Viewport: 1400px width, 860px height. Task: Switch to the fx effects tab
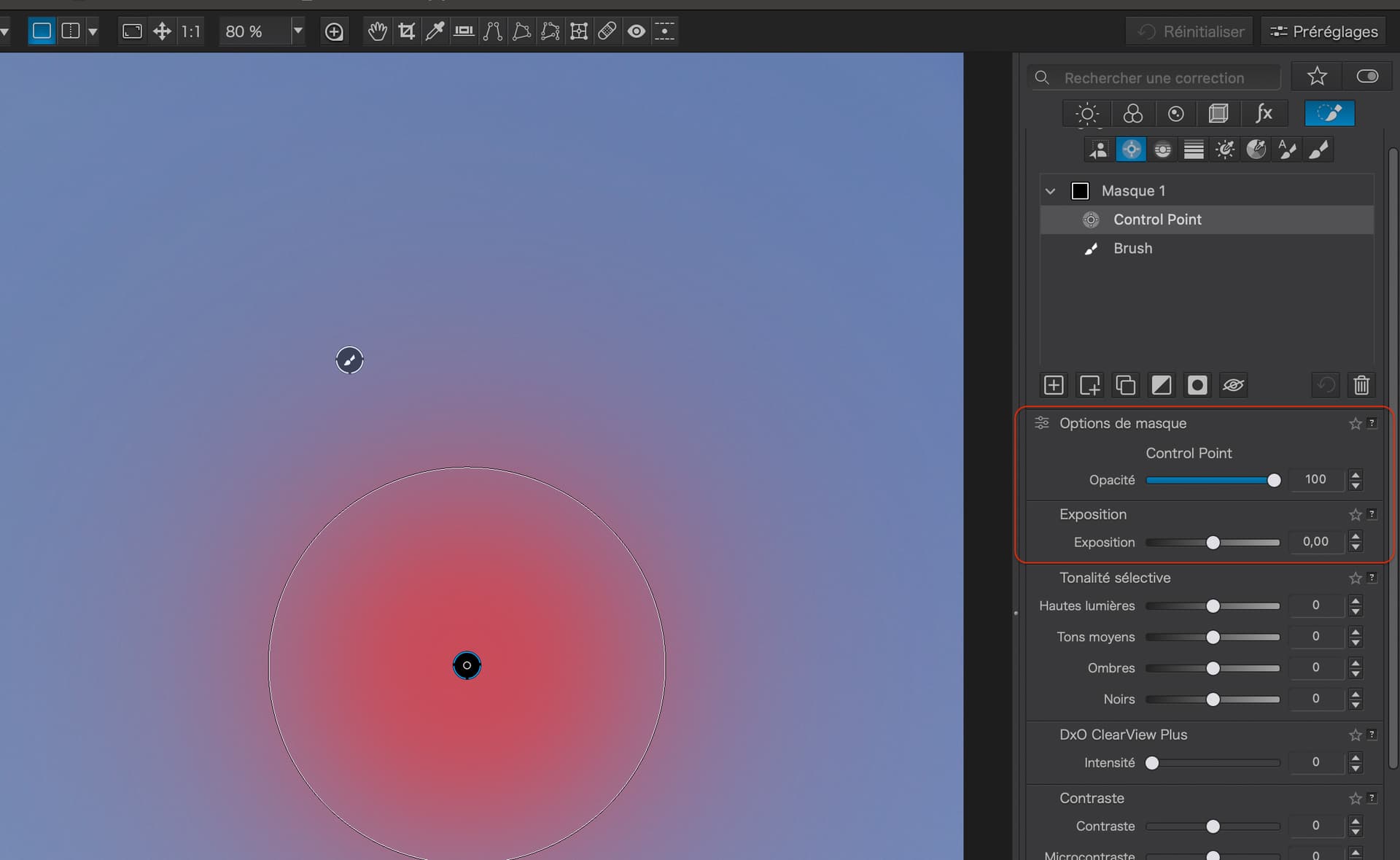point(1264,114)
